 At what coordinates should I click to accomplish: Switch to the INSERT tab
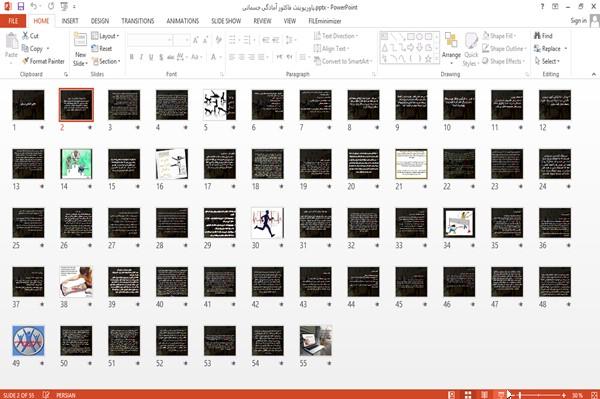[70, 21]
